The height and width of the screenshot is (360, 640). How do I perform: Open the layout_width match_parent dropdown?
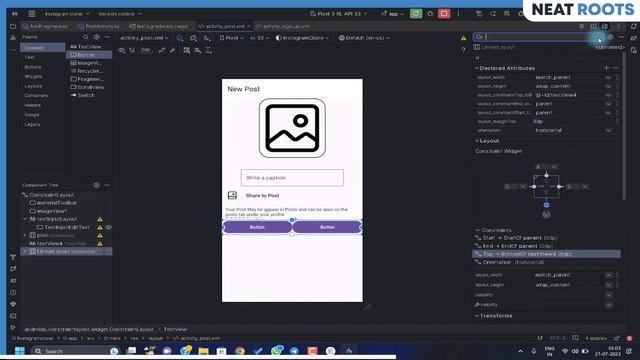coord(608,77)
